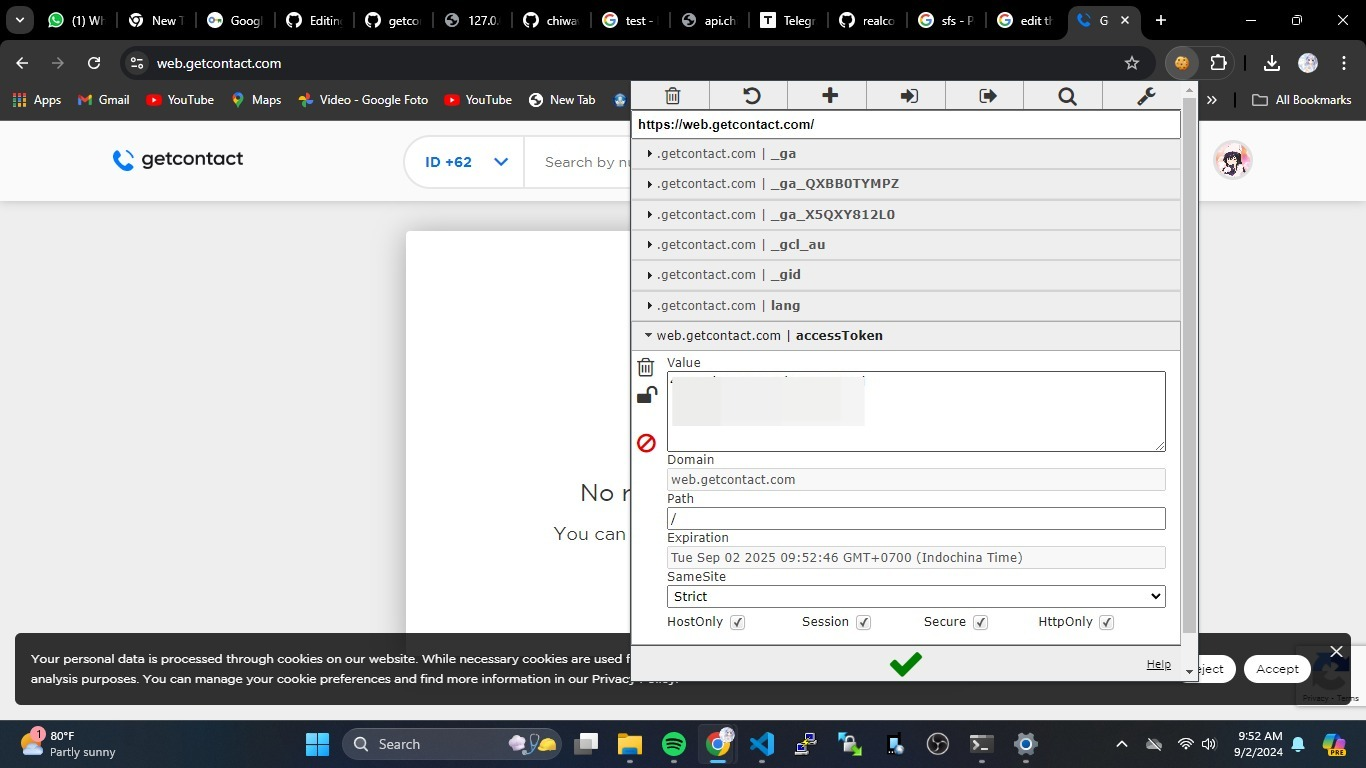Expand the _gcl_au cookie row
The width and height of the screenshot is (1366, 768).
(x=906, y=244)
